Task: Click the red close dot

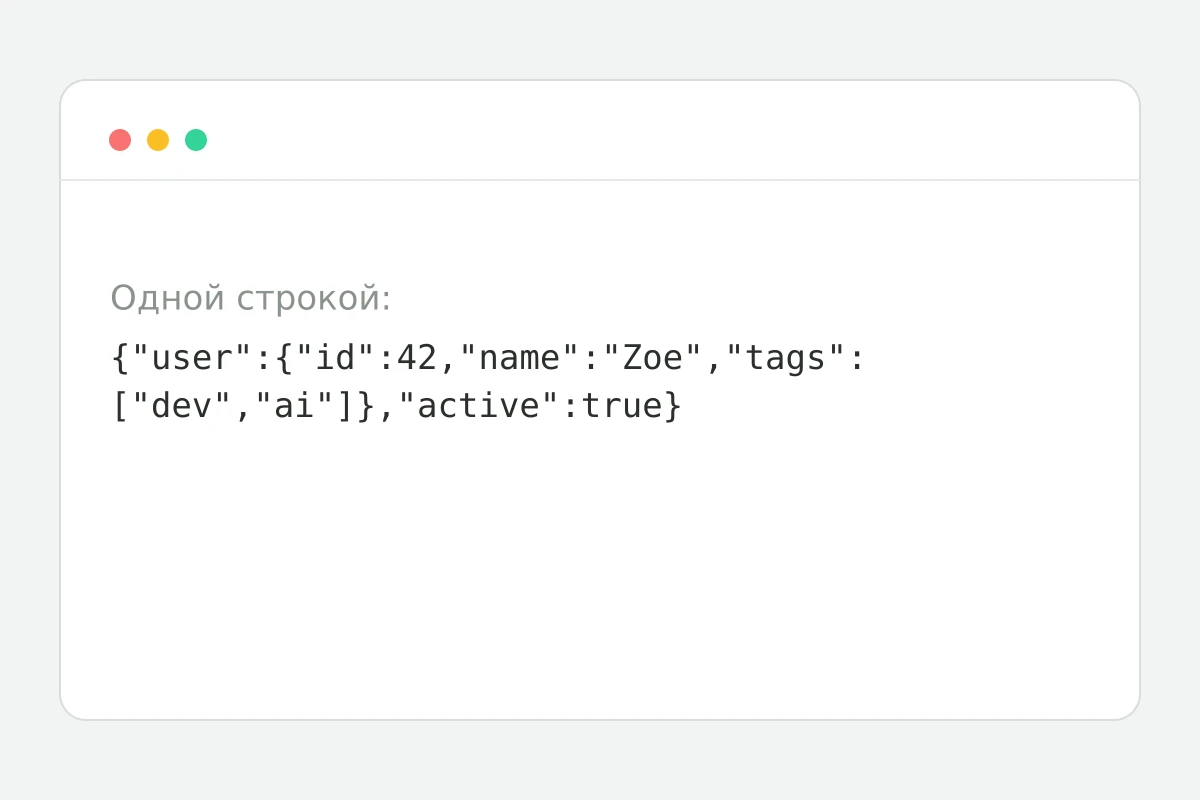Action: tap(120, 140)
